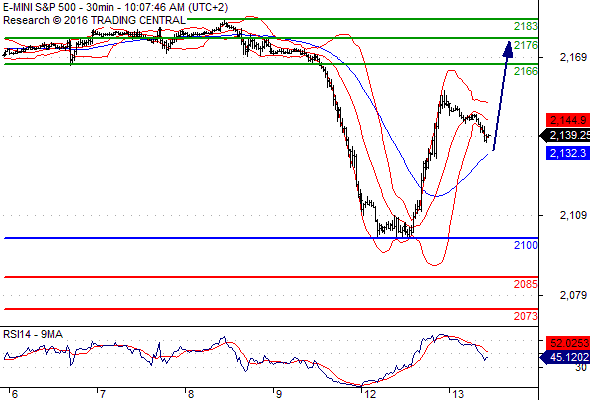Click the 2176 green resistance label

pos(526,46)
